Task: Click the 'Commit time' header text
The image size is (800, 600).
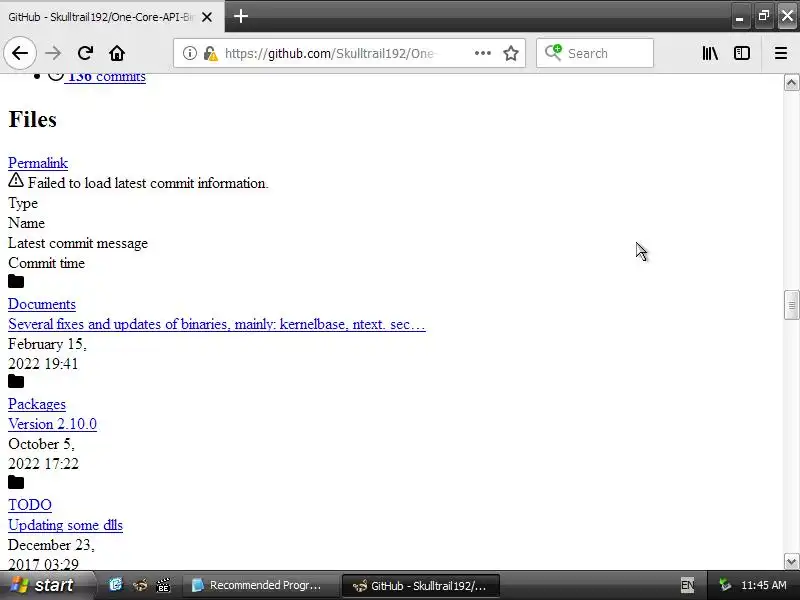Action: pos(46,263)
